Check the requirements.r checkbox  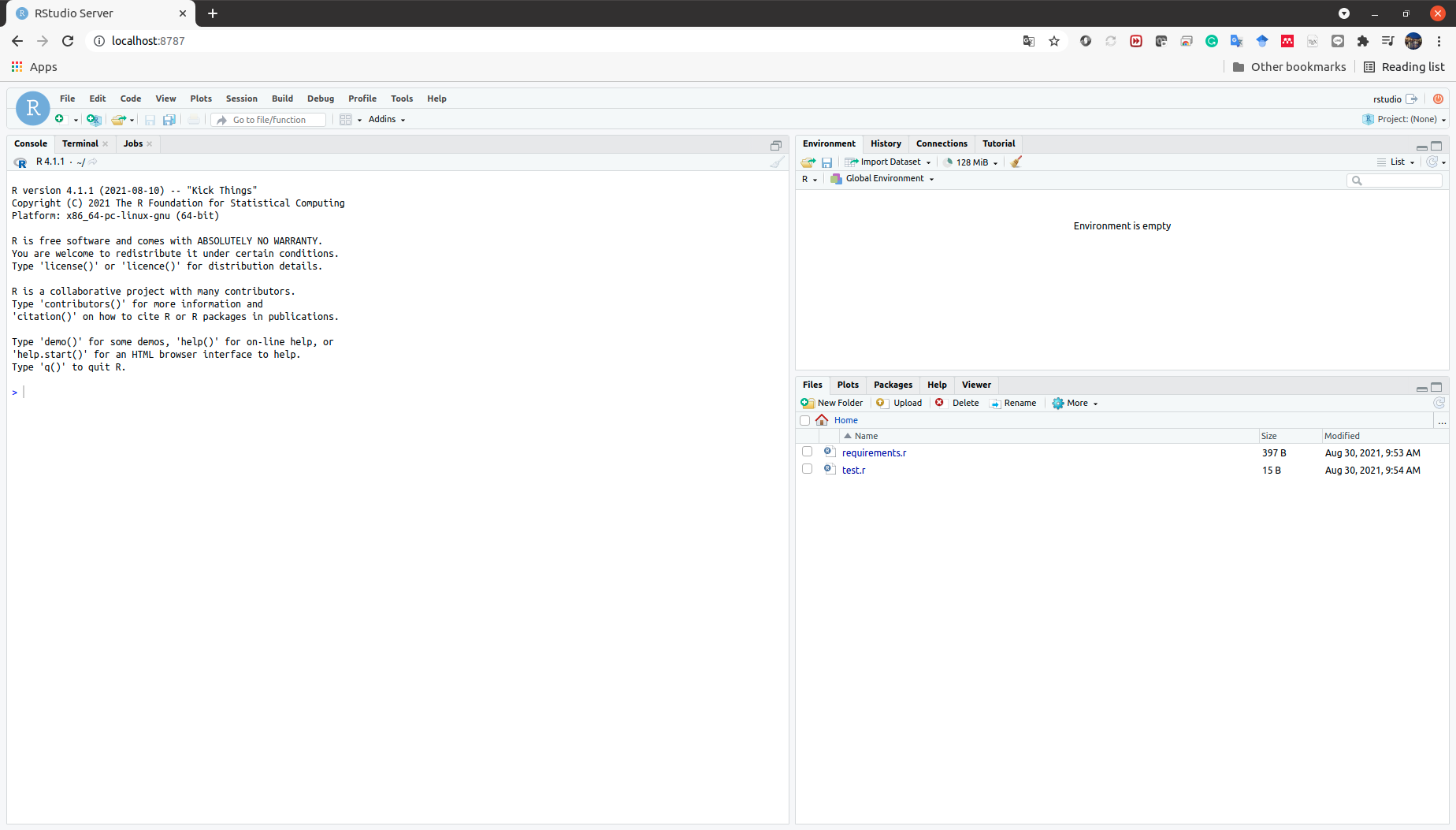click(x=807, y=452)
